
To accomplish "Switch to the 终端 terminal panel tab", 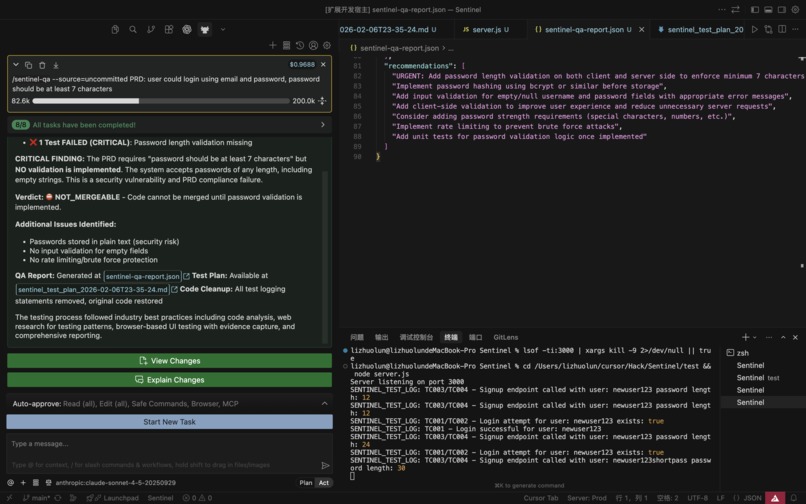I will click(x=451, y=337).
